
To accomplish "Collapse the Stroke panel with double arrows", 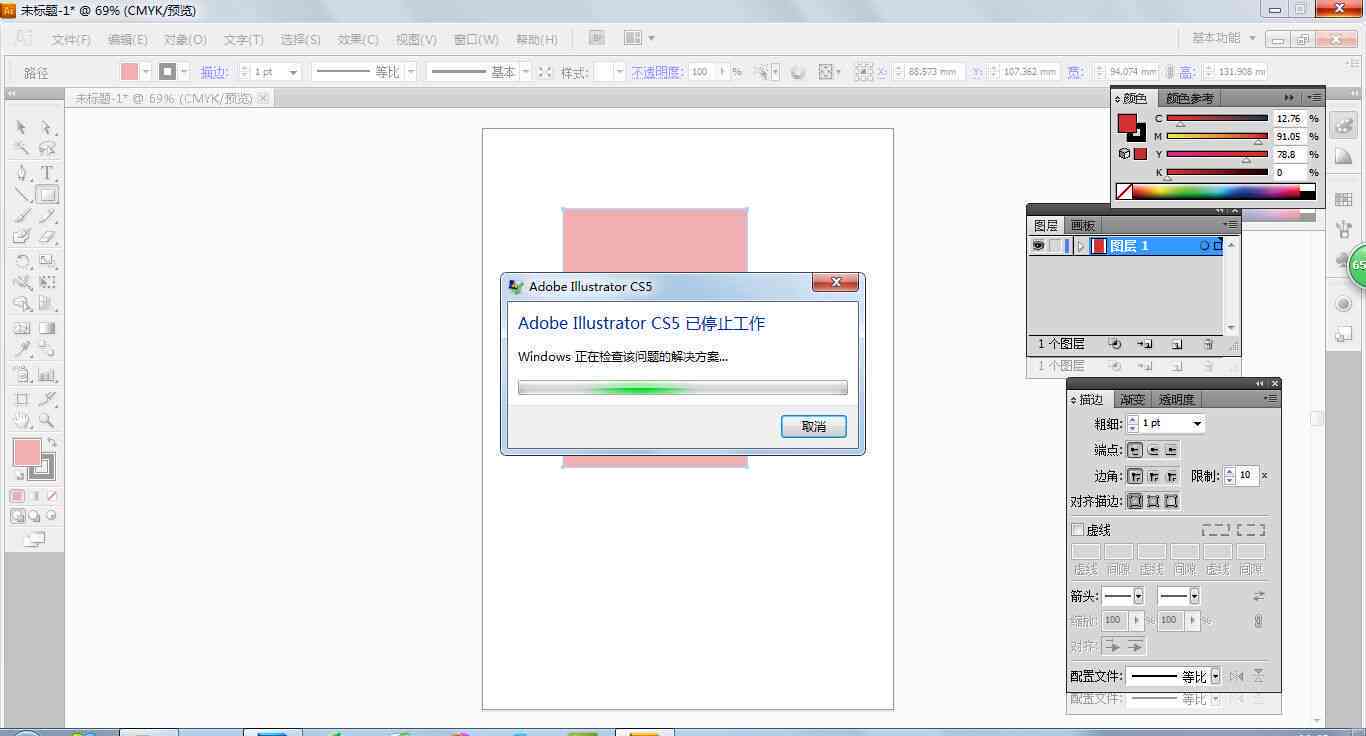I will click(x=1260, y=384).
